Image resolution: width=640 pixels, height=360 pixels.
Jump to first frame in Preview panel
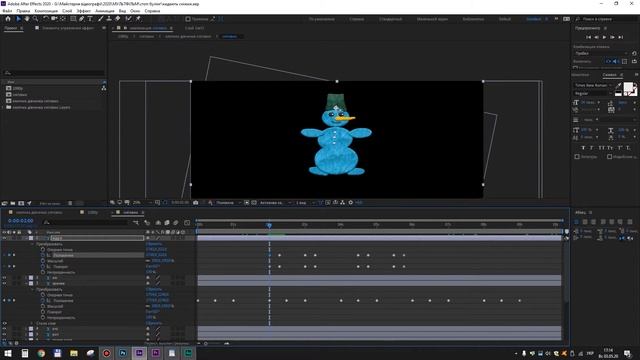pos(588,37)
